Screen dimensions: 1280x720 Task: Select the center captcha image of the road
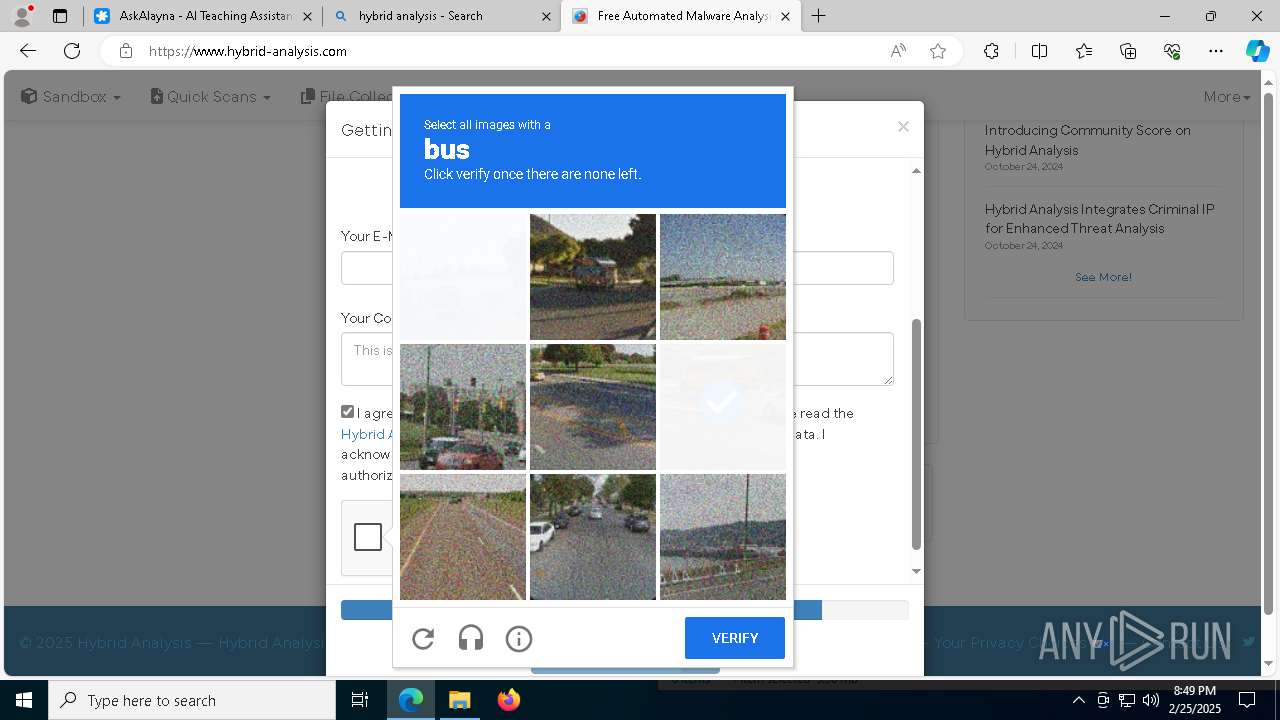tap(593, 407)
